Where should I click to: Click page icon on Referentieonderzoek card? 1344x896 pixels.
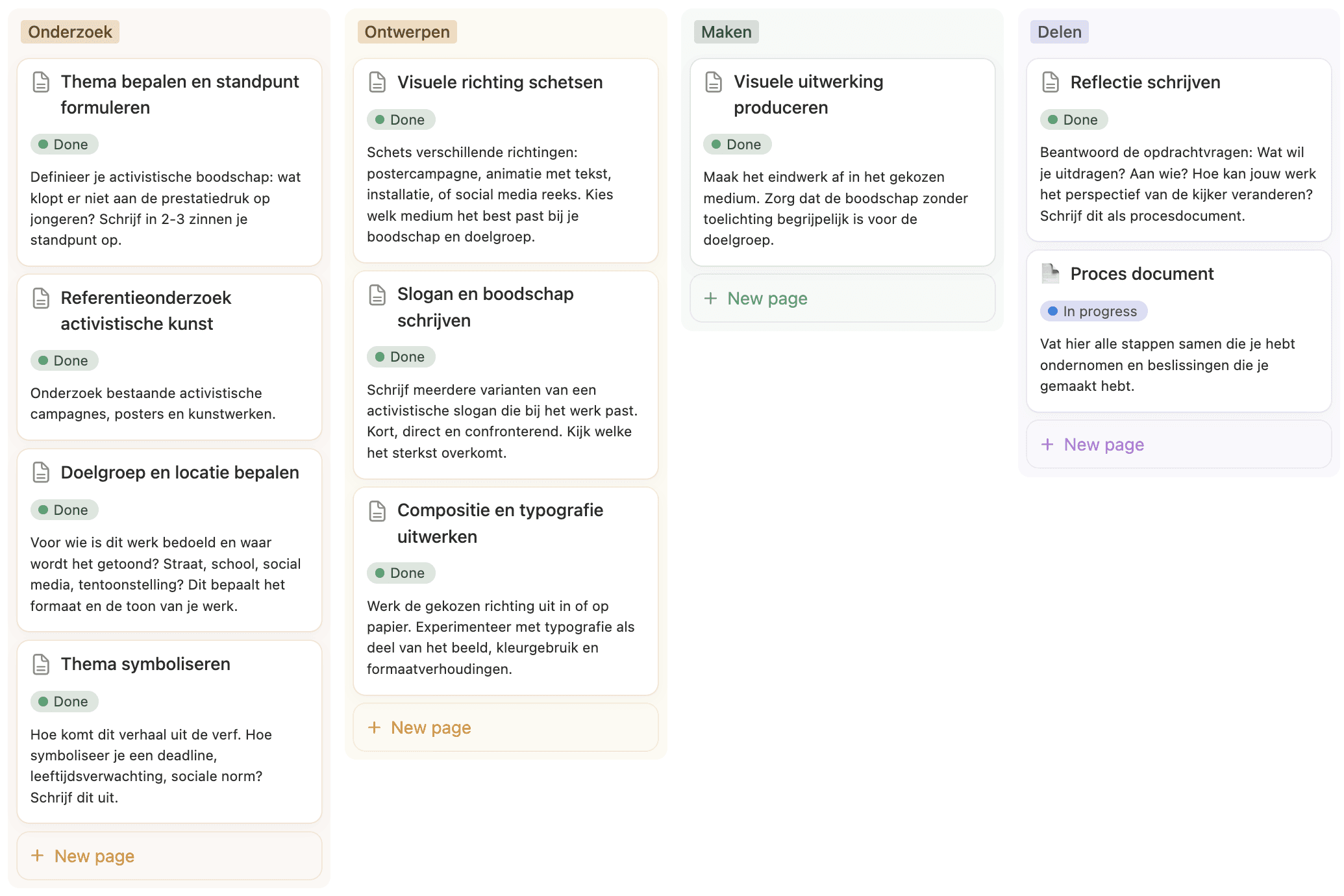pos(41,299)
